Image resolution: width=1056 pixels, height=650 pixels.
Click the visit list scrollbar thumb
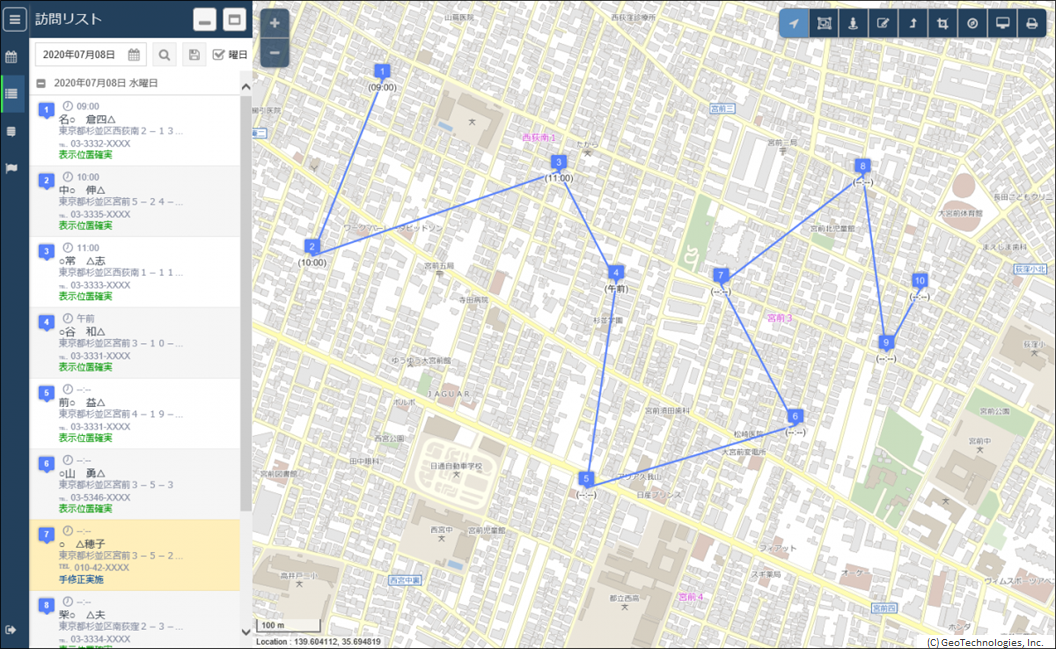tap(246, 303)
